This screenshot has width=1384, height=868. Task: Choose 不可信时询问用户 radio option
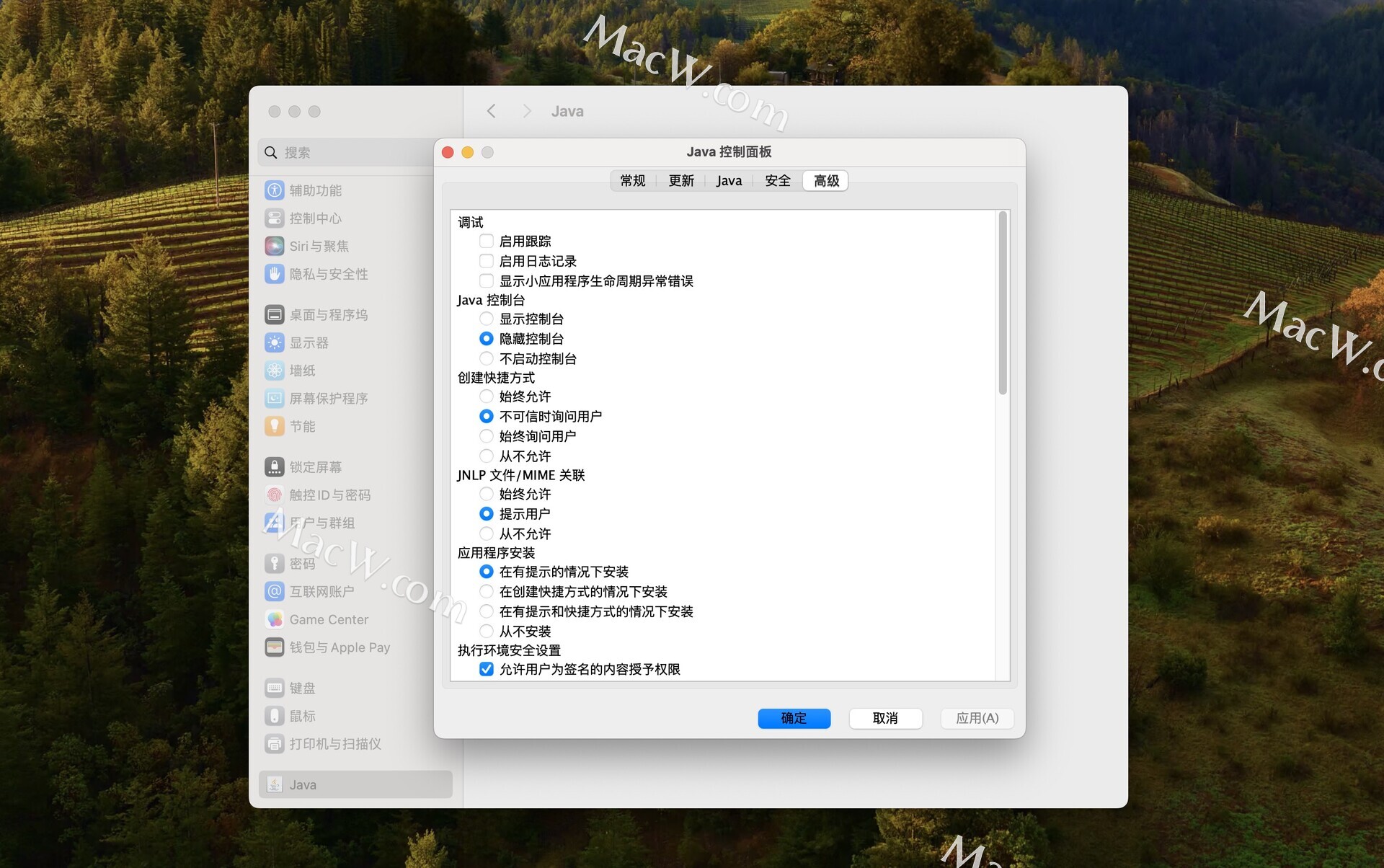click(487, 417)
